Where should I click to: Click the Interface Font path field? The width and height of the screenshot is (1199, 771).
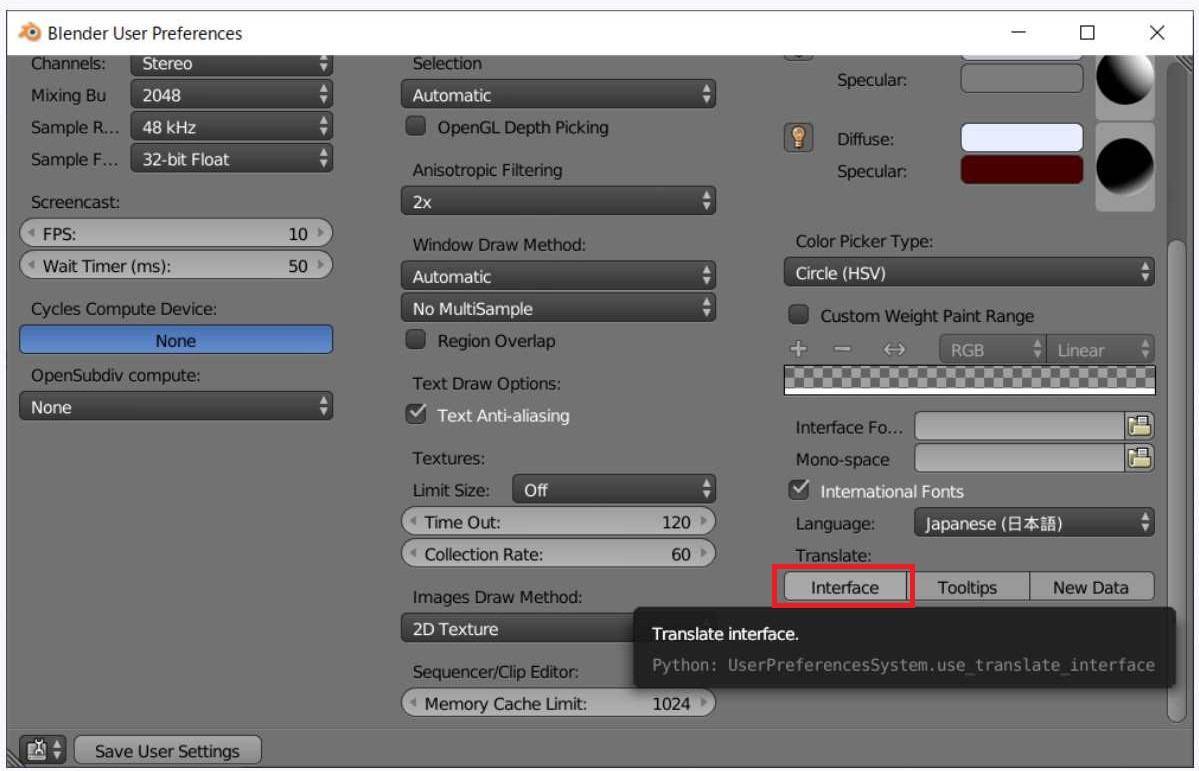click(x=1019, y=426)
